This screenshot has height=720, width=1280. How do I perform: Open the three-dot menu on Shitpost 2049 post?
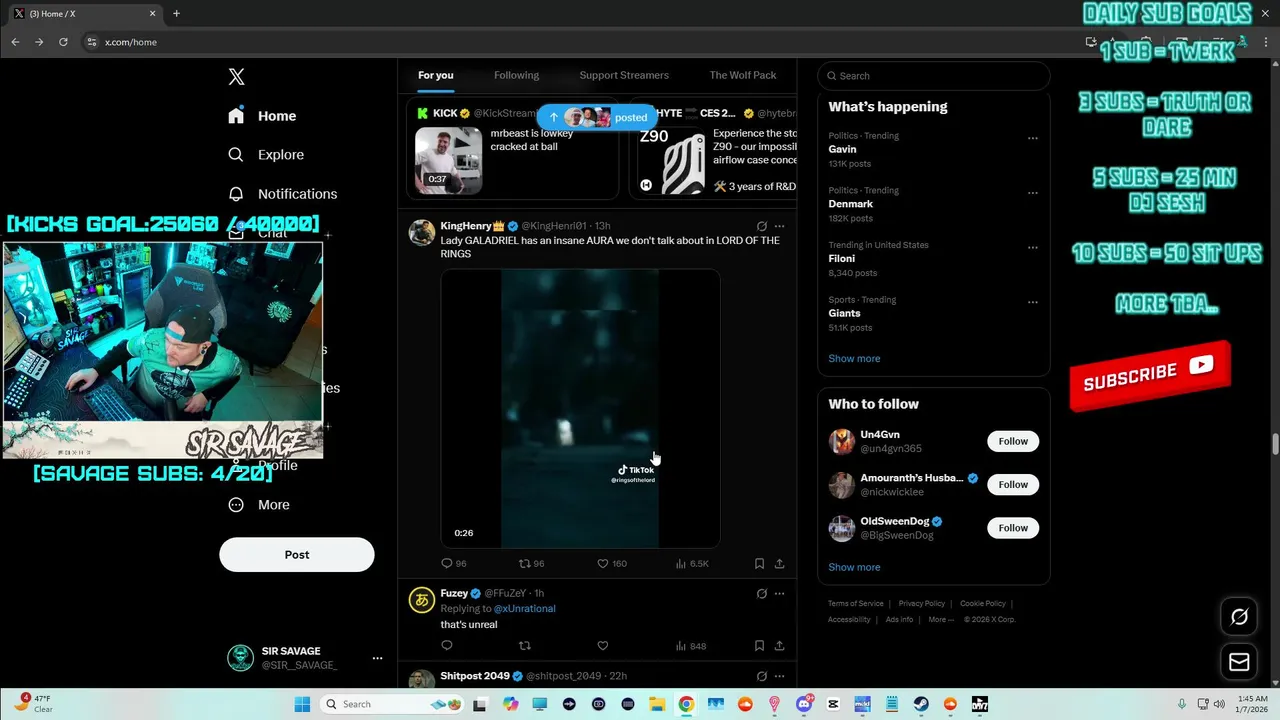click(779, 676)
